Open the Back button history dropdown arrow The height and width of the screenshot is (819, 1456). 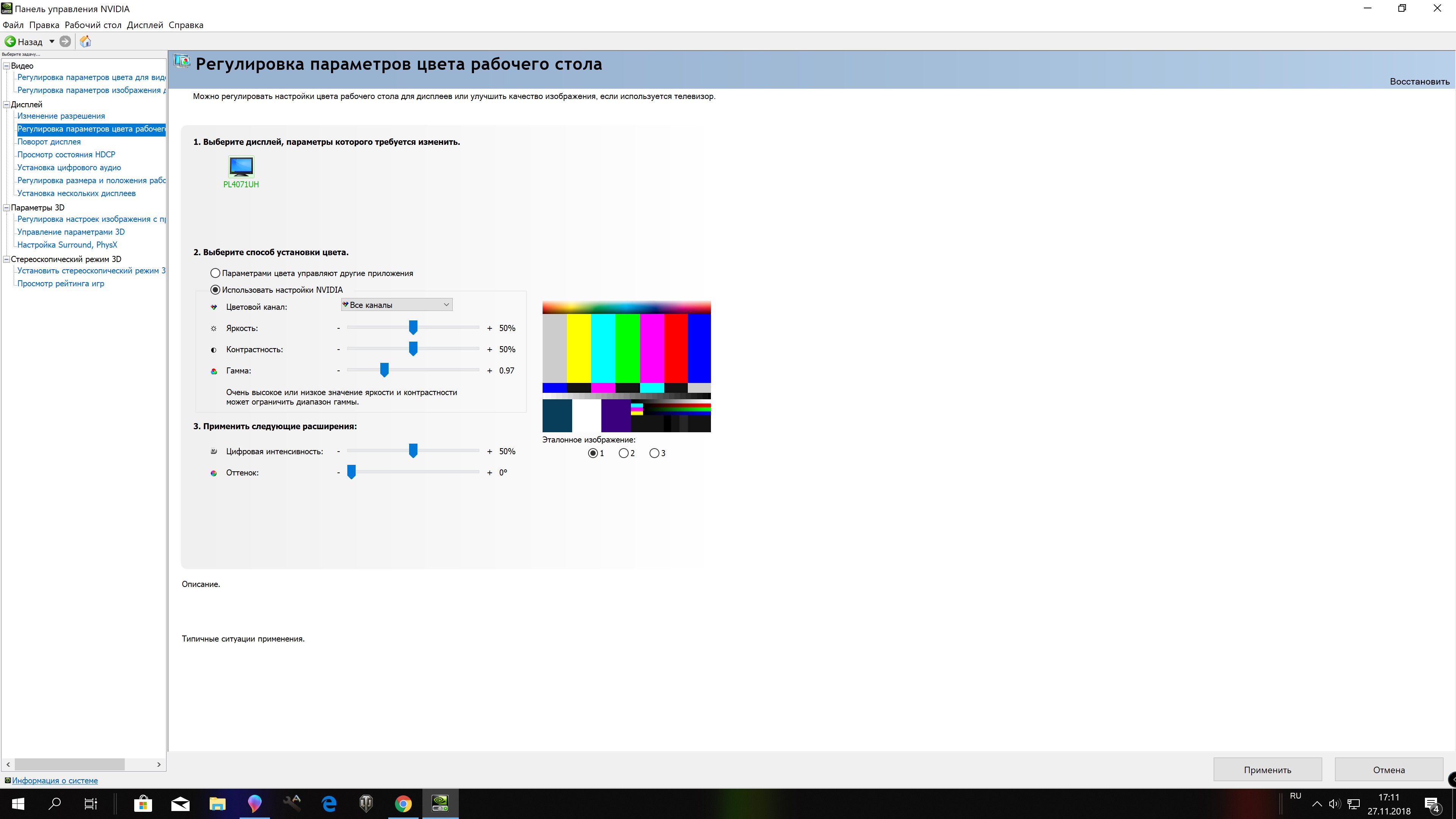(x=52, y=41)
